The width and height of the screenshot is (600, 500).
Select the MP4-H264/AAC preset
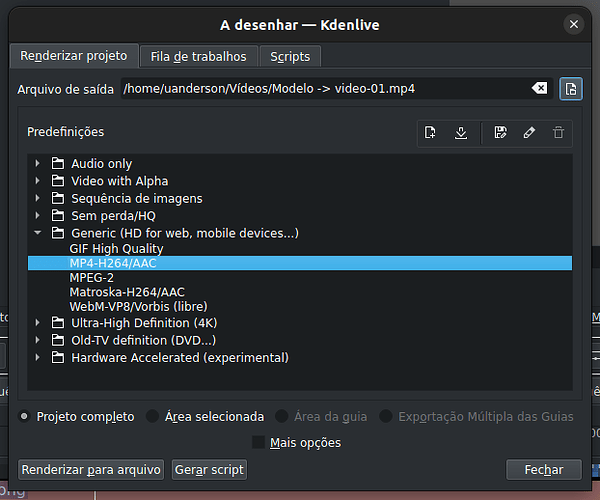(300, 263)
